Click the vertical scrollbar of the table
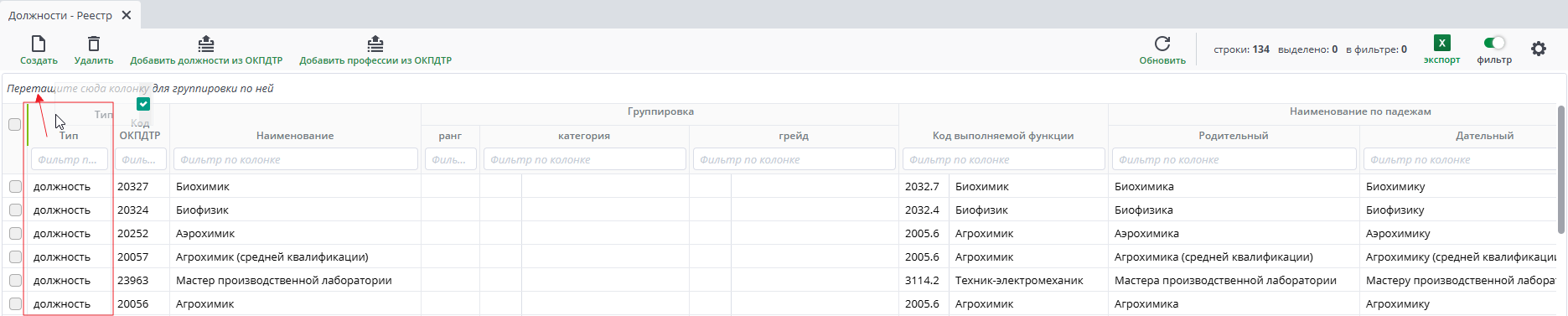1568x316 pixels. pyautogui.click(x=1561, y=170)
